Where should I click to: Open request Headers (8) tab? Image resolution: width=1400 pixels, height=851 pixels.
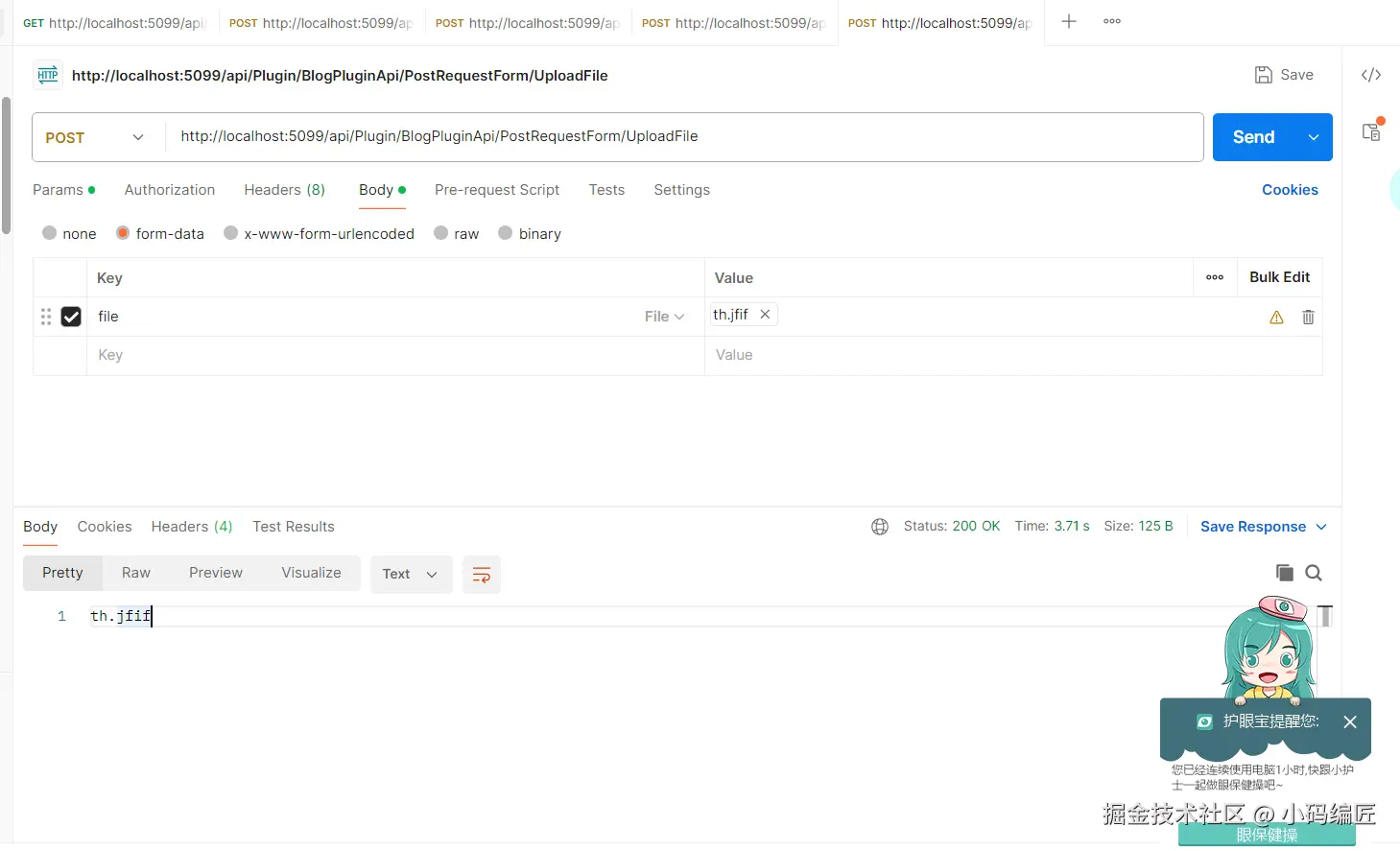pyautogui.click(x=284, y=190)
